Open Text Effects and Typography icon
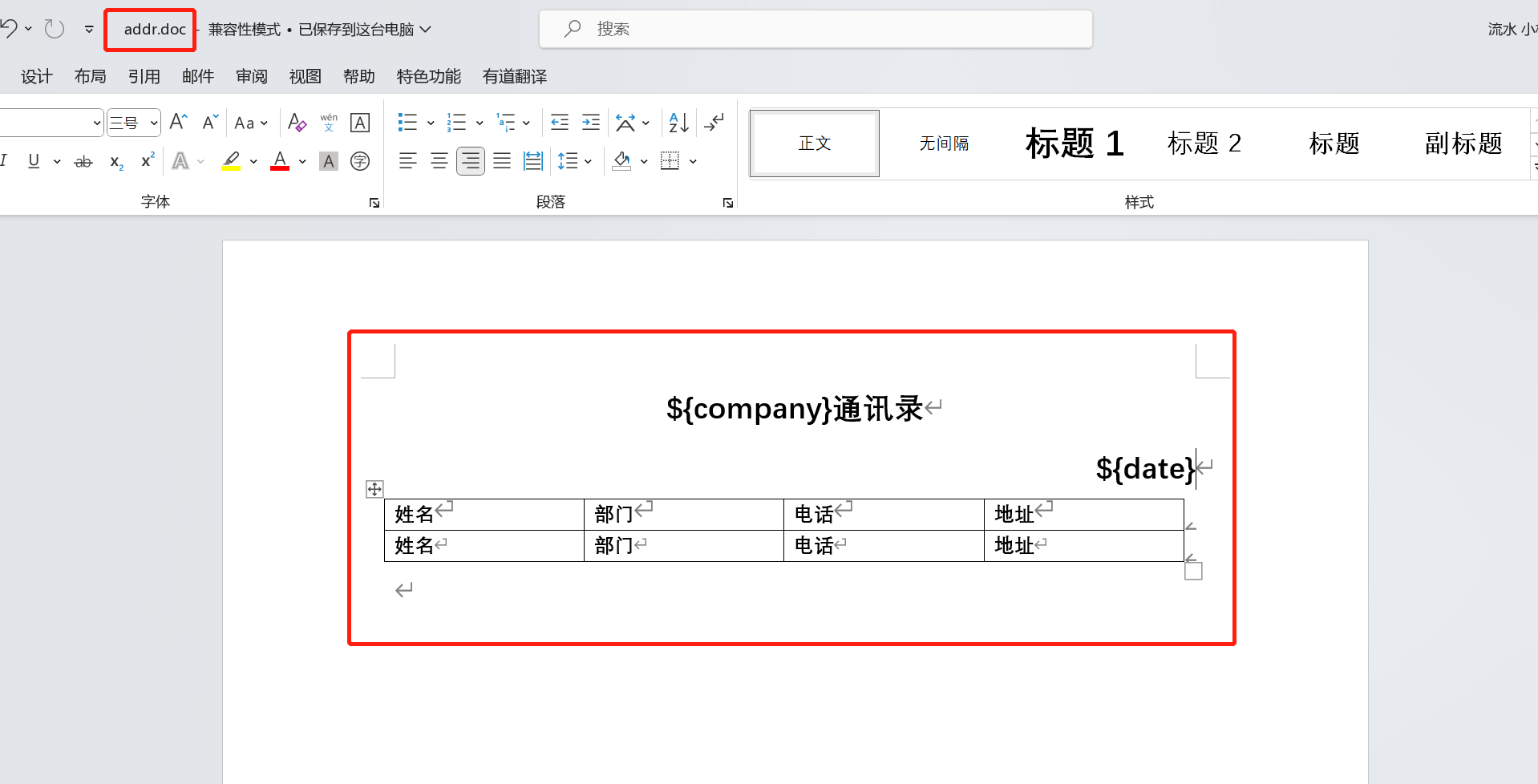The height and width of the screenshot is (784, 1538). [181, 161]
